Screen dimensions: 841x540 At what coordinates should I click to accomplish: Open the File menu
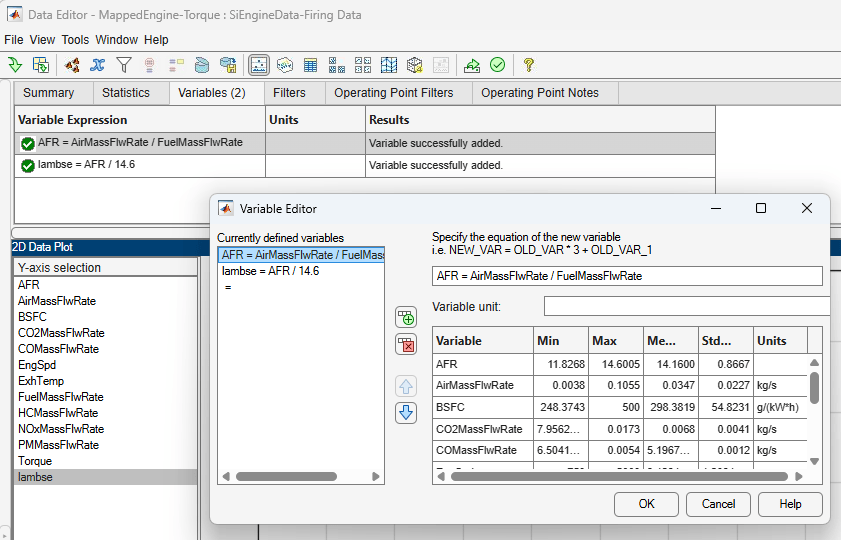point(13,40)
